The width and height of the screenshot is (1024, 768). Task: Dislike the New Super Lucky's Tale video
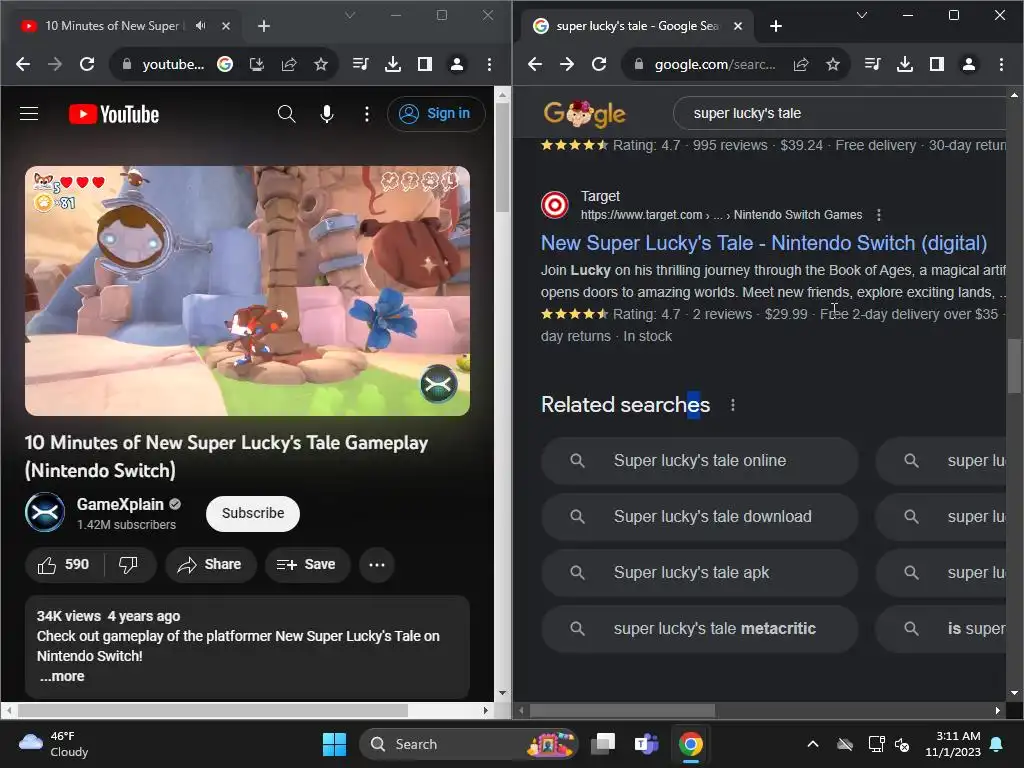[129, 564]
